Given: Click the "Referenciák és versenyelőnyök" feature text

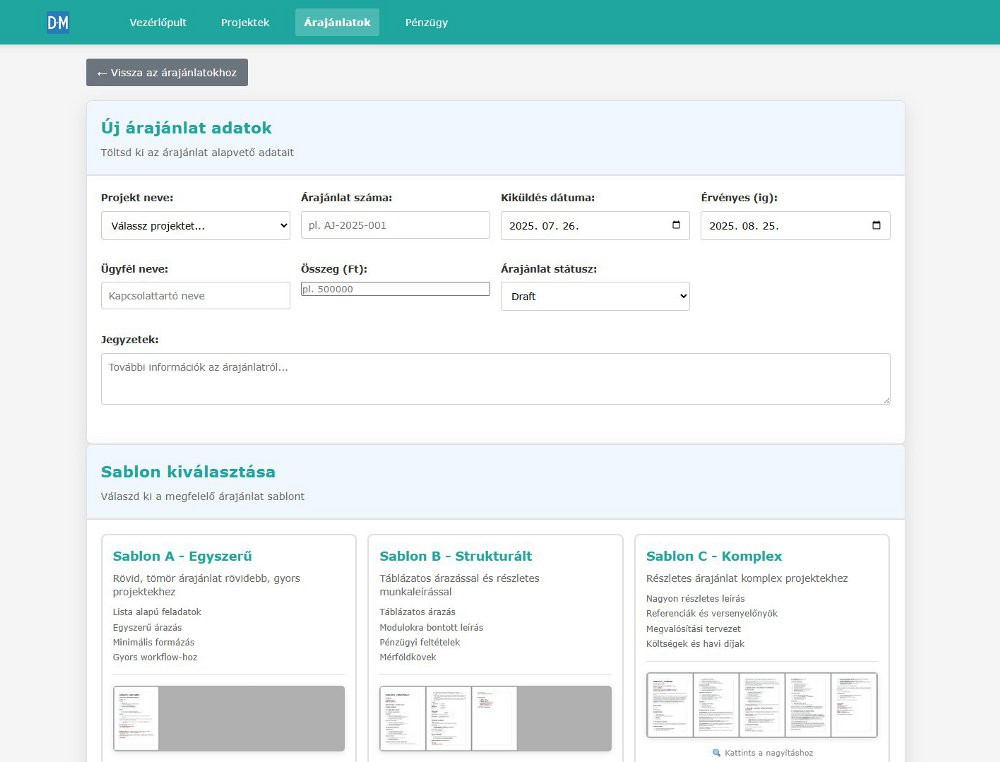Looking at the screenshot, I should click(x=712, y=613).
